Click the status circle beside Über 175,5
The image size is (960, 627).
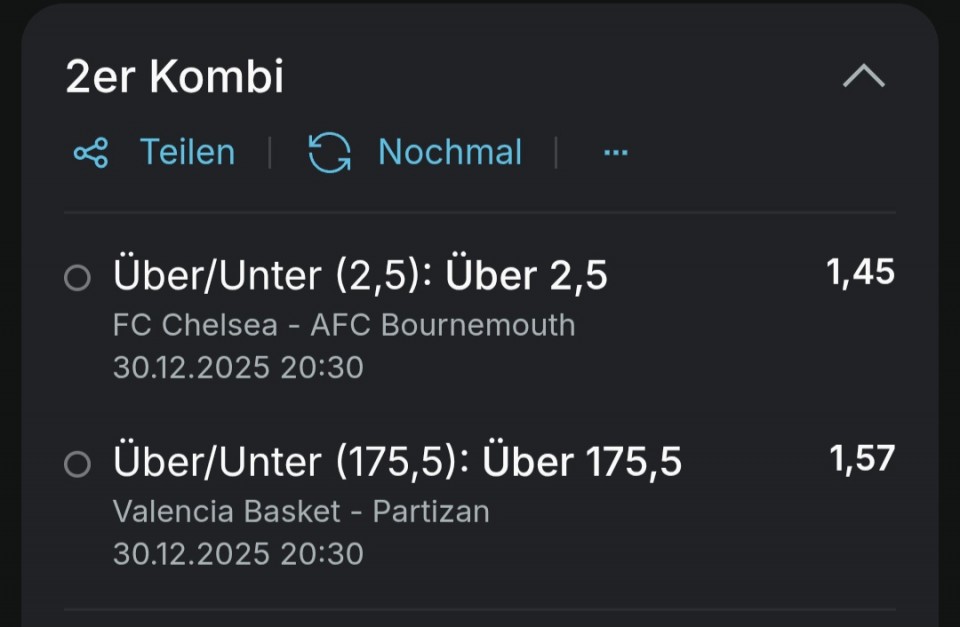point(77,464)
